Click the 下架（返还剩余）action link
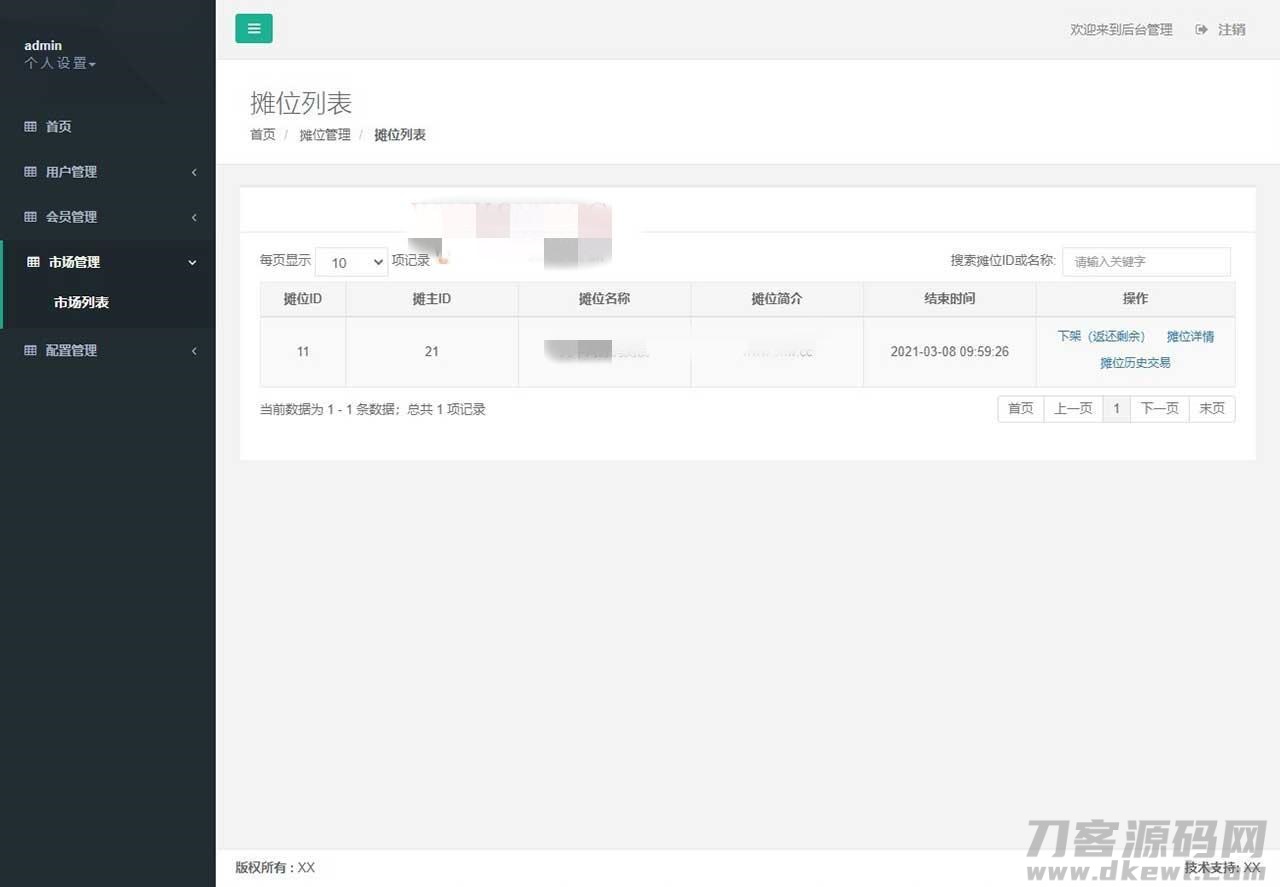The image size is (1280, 887). click(x=1101, y=337)
